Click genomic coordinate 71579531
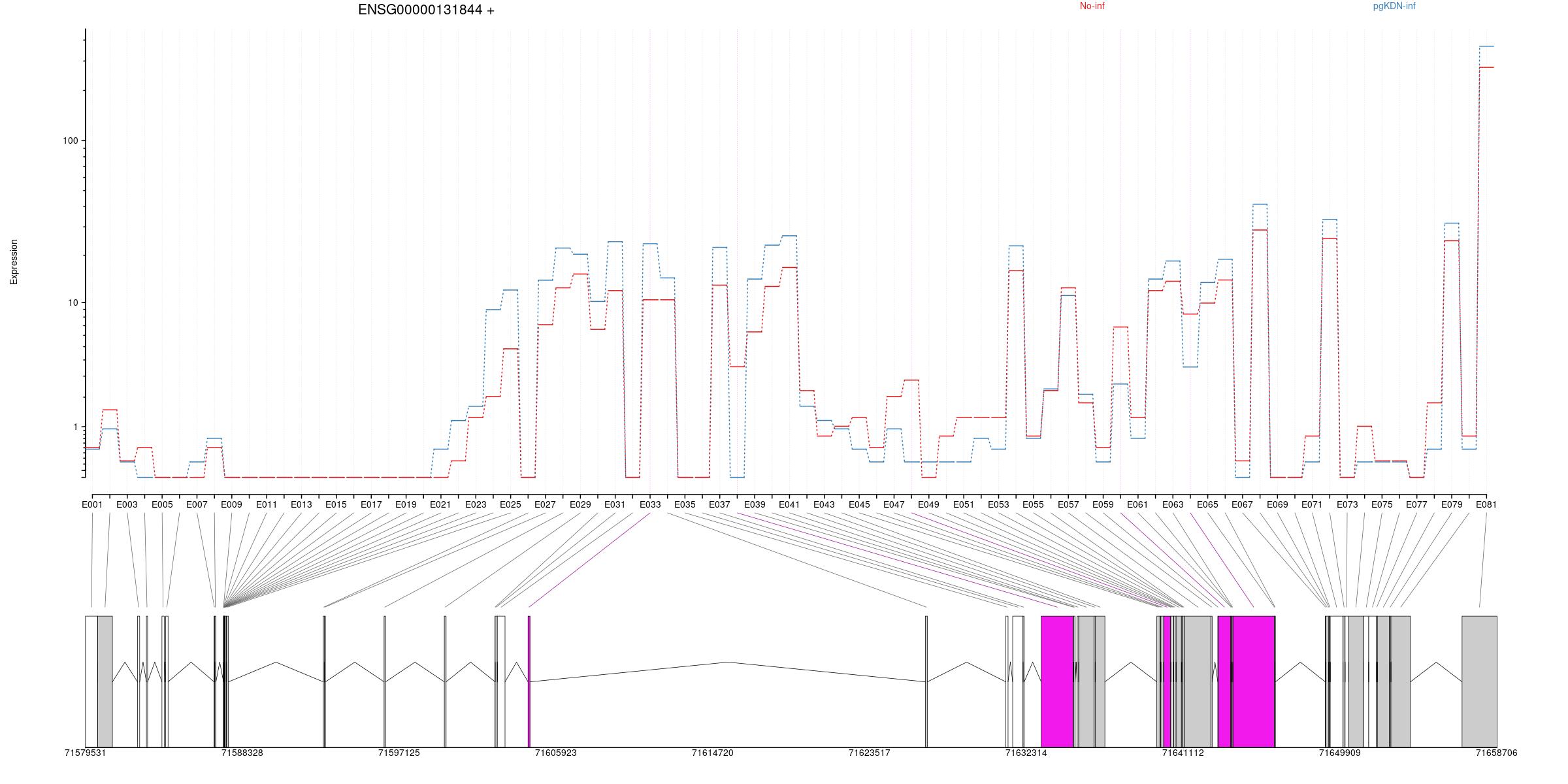Image resolution: width=1568 pixels, height=784 pixels. coord(85,753)
